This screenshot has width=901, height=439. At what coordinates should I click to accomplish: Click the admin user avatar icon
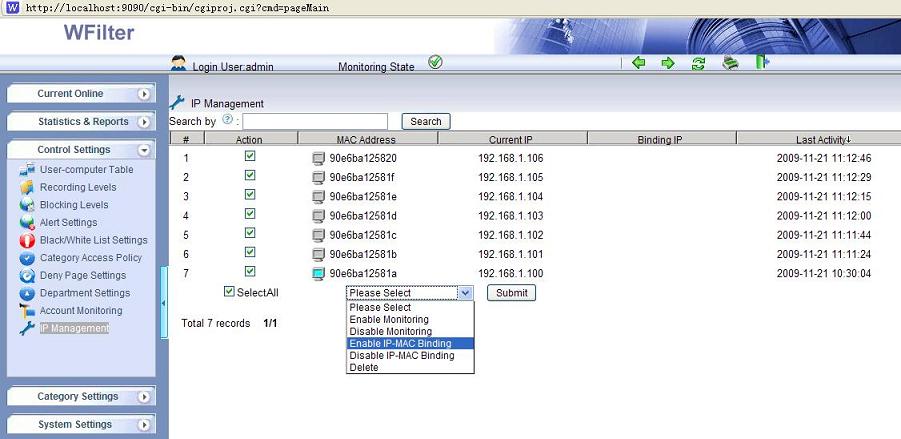[x=179, y=63]
